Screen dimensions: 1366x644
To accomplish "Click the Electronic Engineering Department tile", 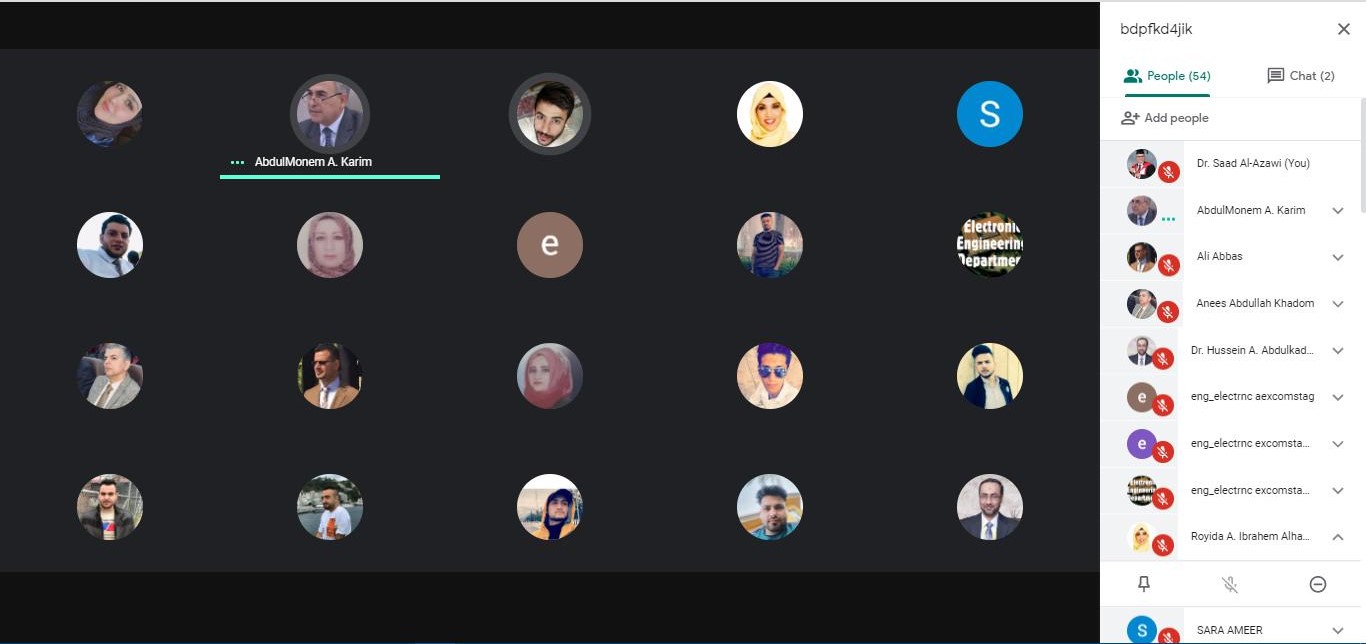I will pyautogui.click(x=990, y=244).
